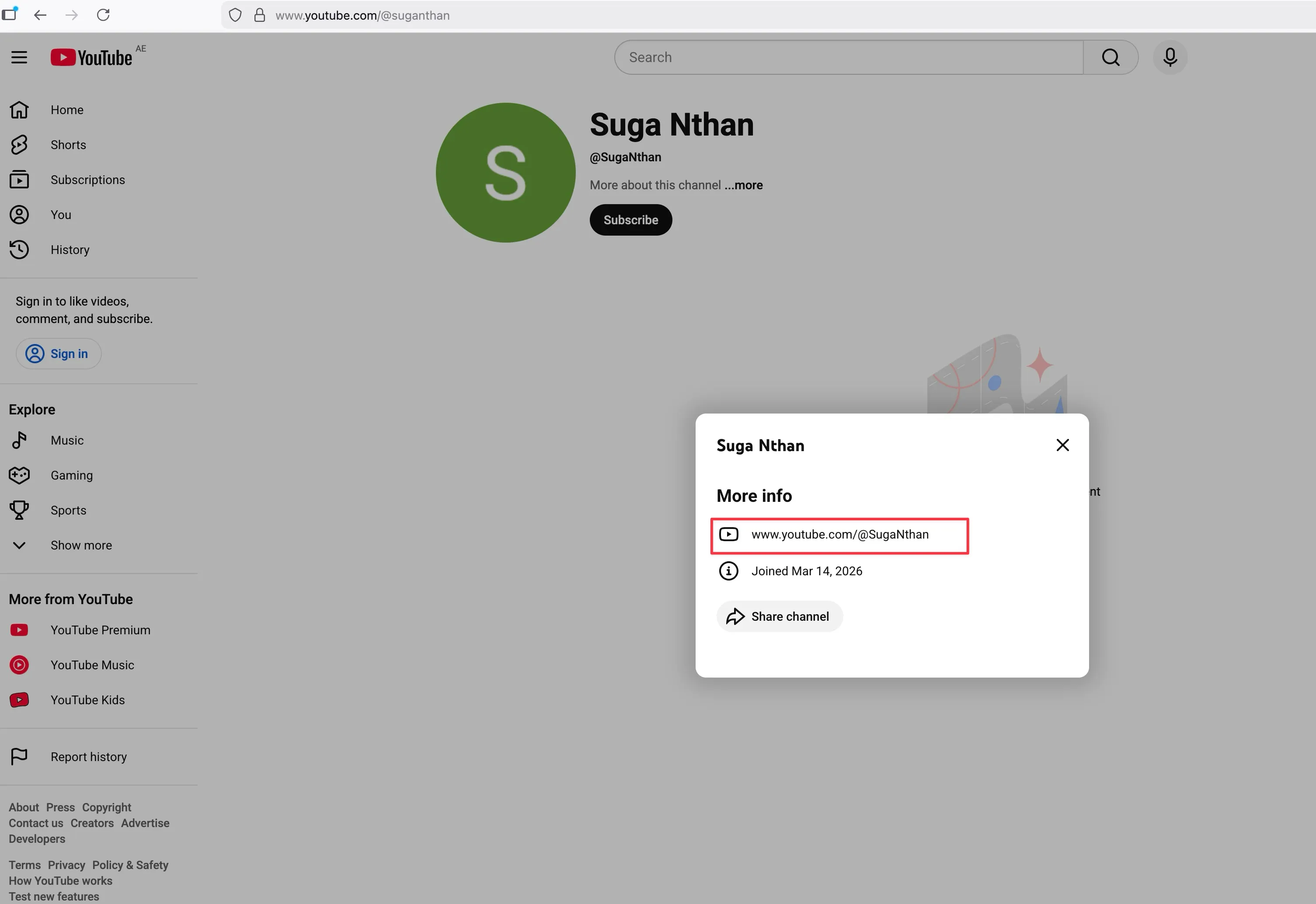Reload the page with refresh icon
The height and width of the screenshot is (904, 1316).
tap(103, 15)
